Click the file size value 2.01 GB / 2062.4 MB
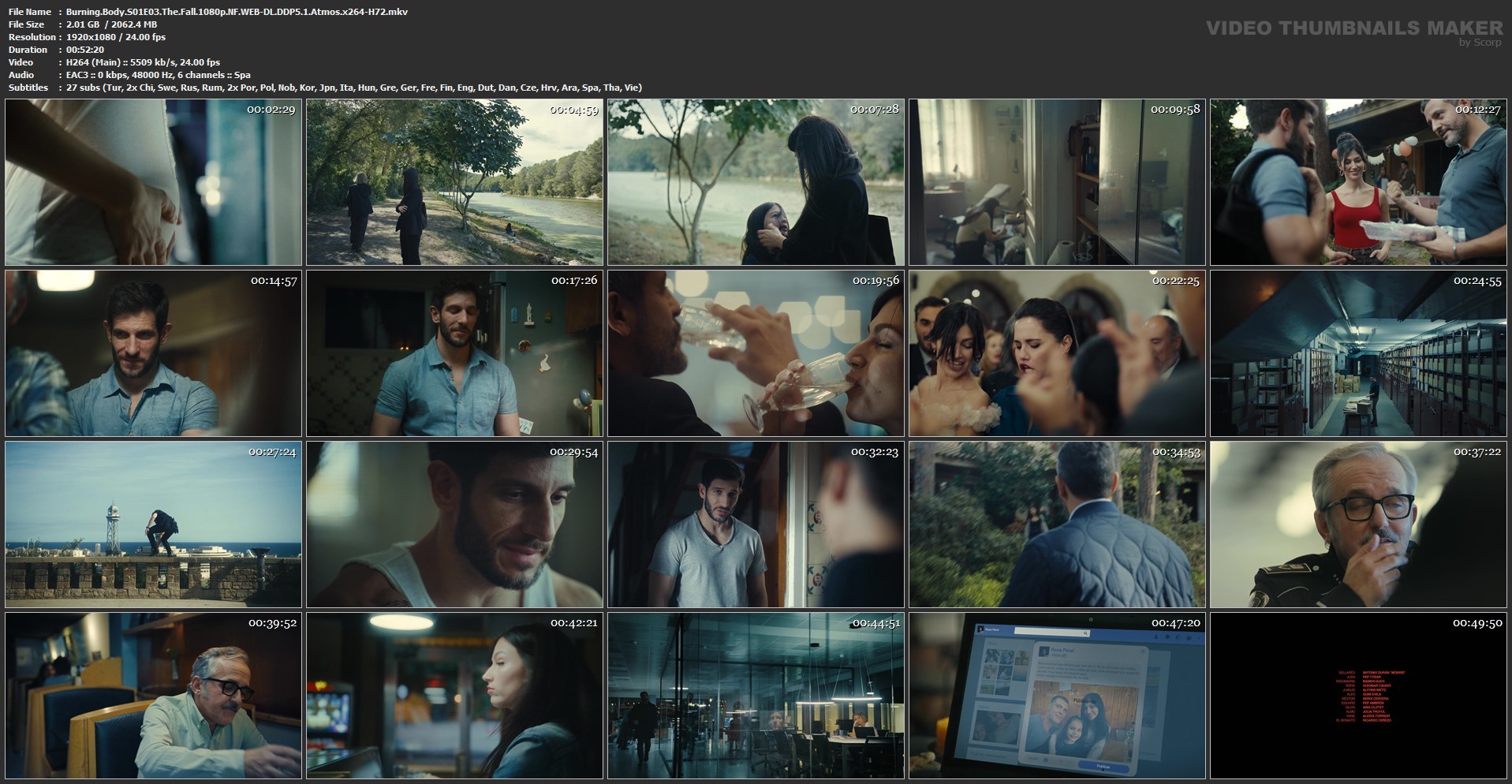 [112, 24]
